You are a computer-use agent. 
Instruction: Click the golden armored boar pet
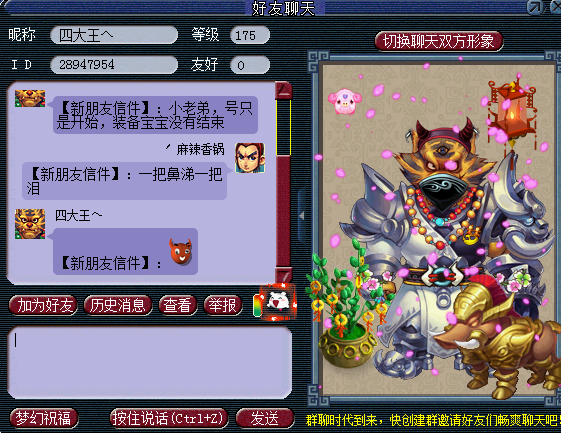point(495,342)
